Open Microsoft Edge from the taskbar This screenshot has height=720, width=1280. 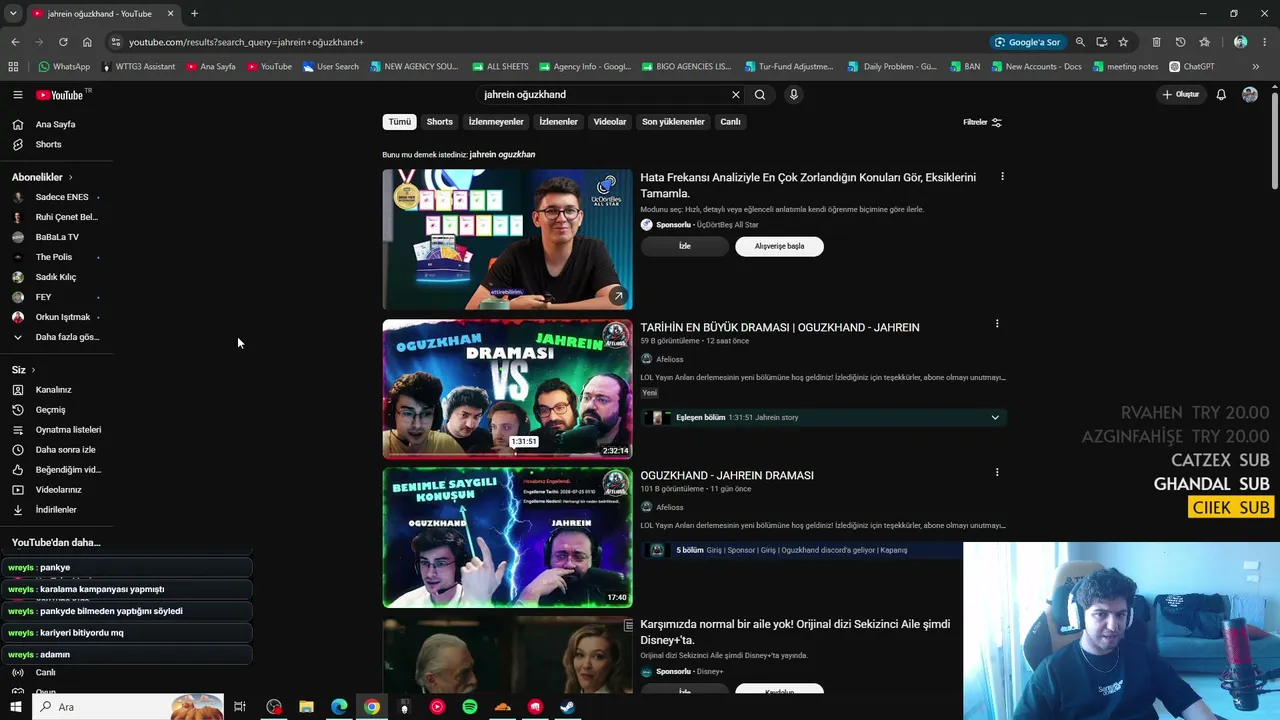(x=339, y=707)
